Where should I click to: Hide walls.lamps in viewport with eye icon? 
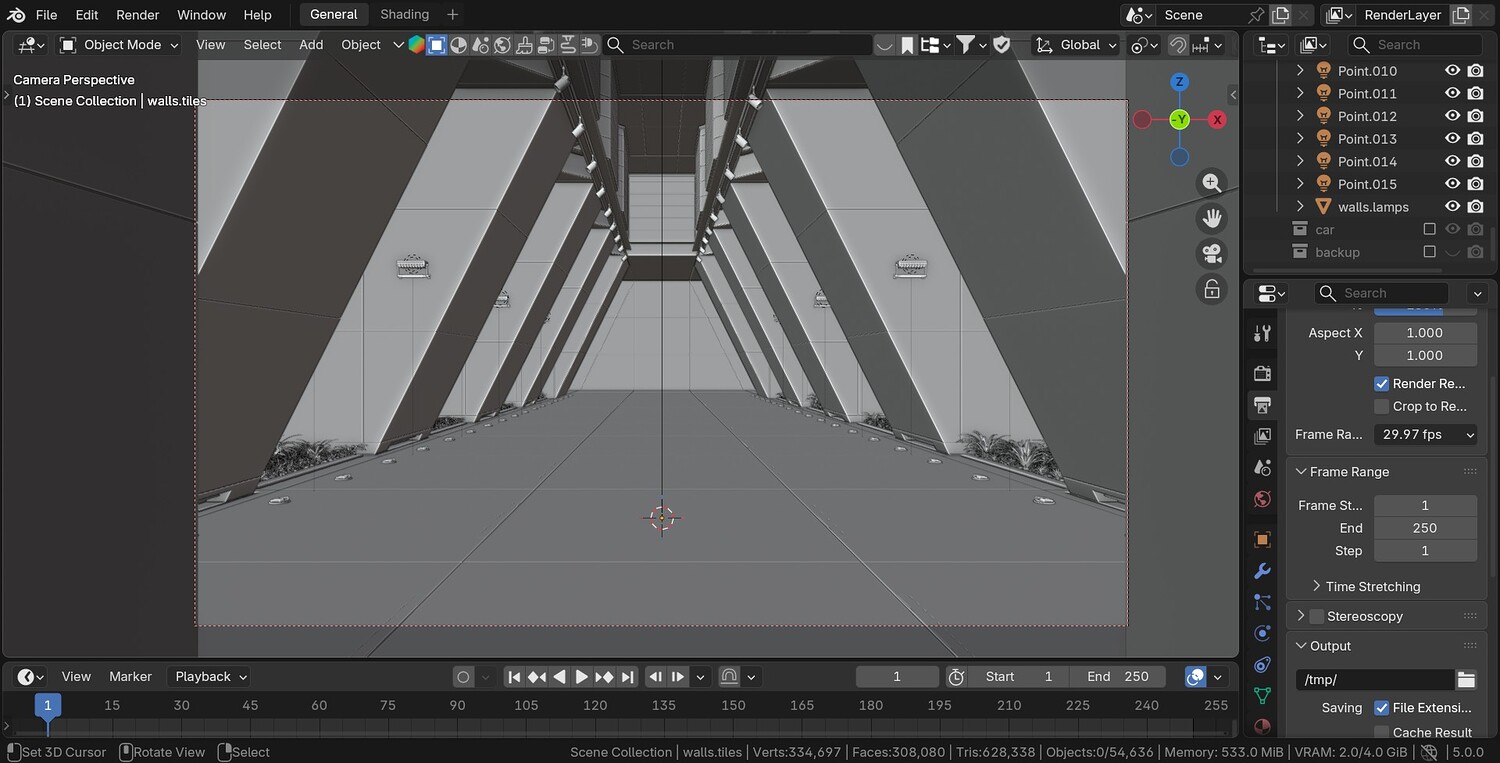tap(1453, 207)
